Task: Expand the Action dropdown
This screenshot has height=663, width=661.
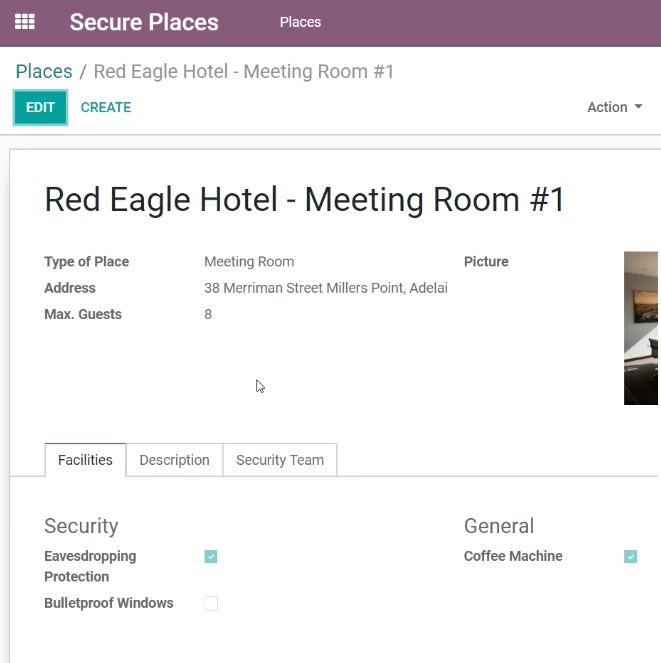Action: tap(614, 107)
